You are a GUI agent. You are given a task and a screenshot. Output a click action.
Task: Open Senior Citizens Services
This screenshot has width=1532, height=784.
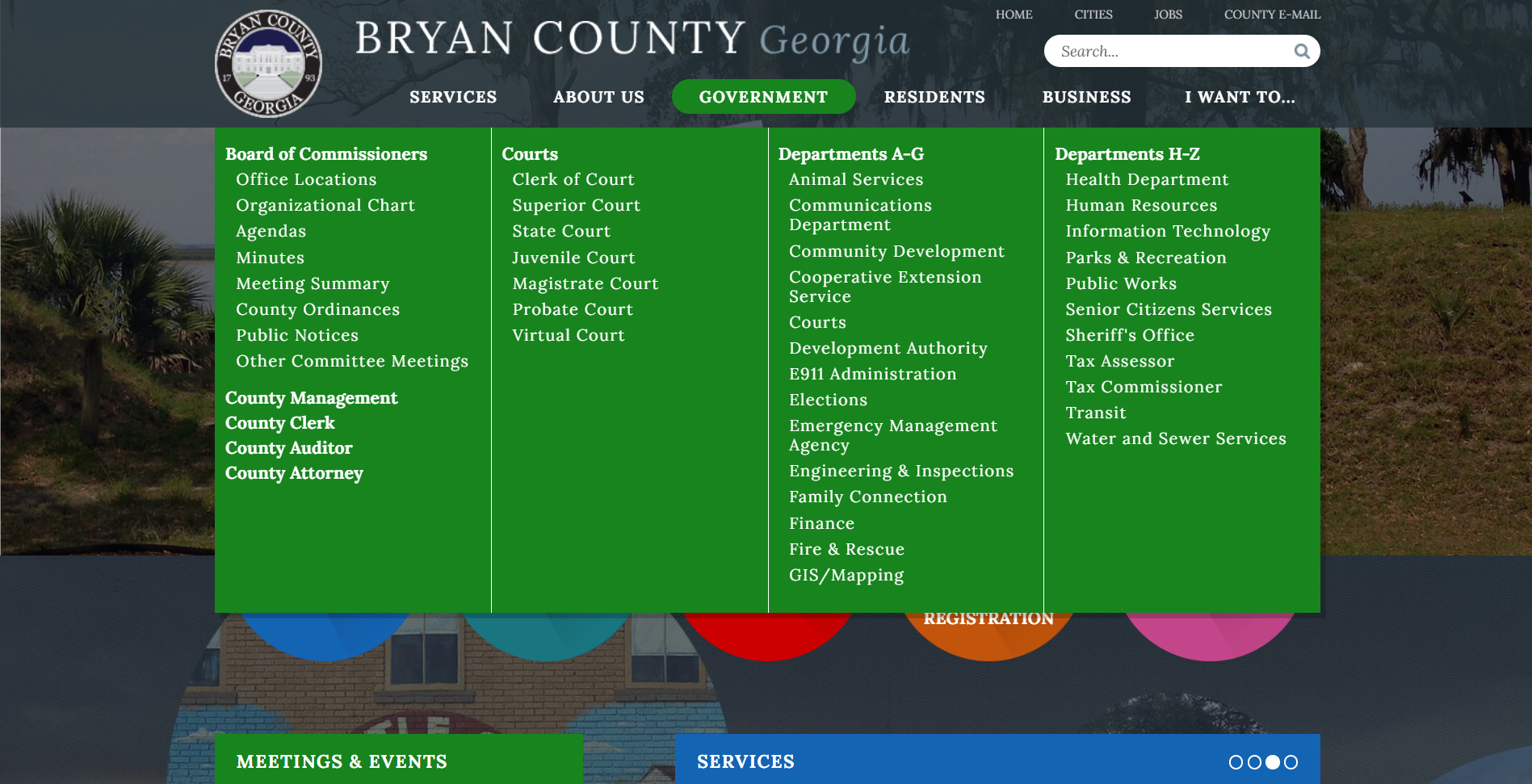[1169, 309]
